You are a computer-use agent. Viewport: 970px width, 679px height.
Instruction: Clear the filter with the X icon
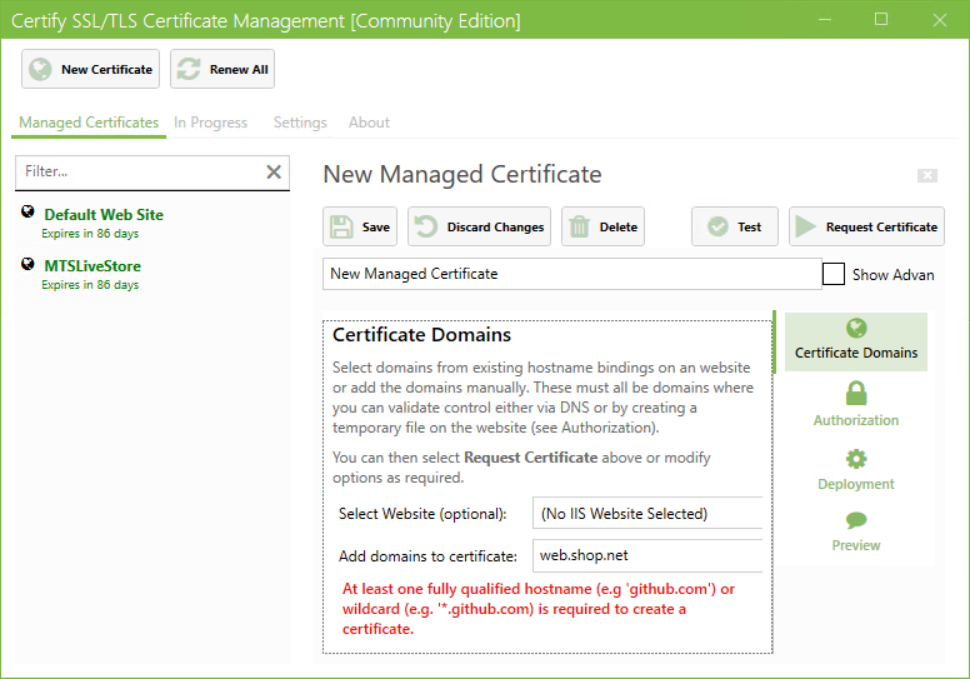(273, 170)
